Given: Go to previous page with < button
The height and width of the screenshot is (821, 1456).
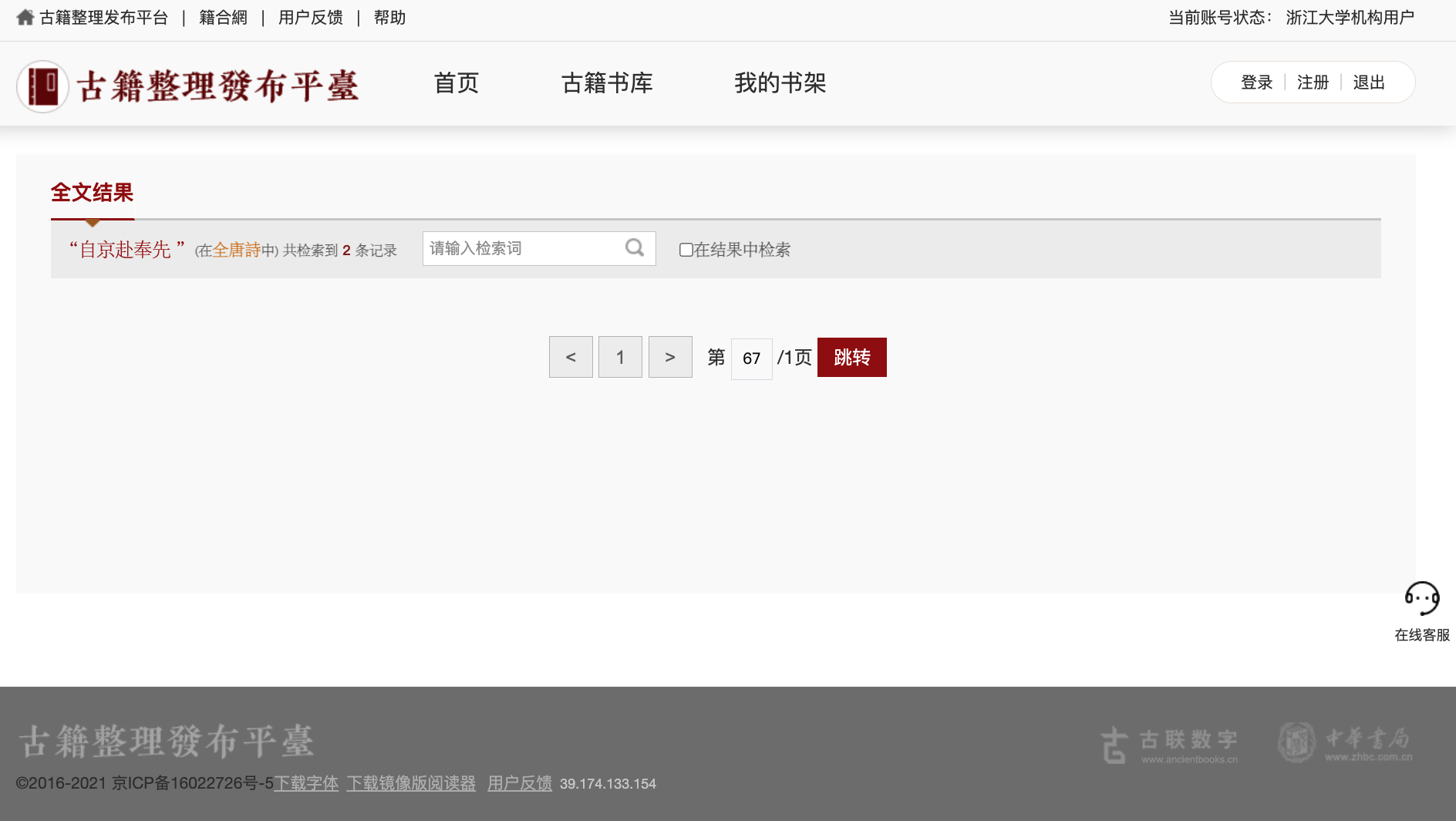Looking at the screenshot, I should (x=571, y=357).
